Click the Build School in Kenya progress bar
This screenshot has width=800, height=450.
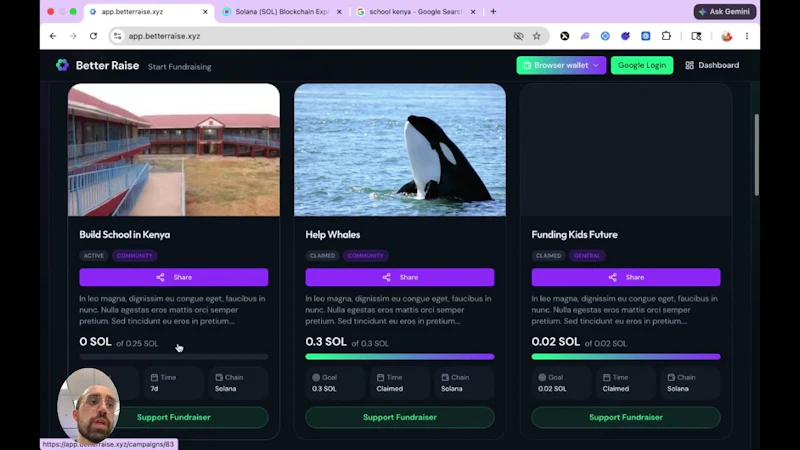click(173, 357)
